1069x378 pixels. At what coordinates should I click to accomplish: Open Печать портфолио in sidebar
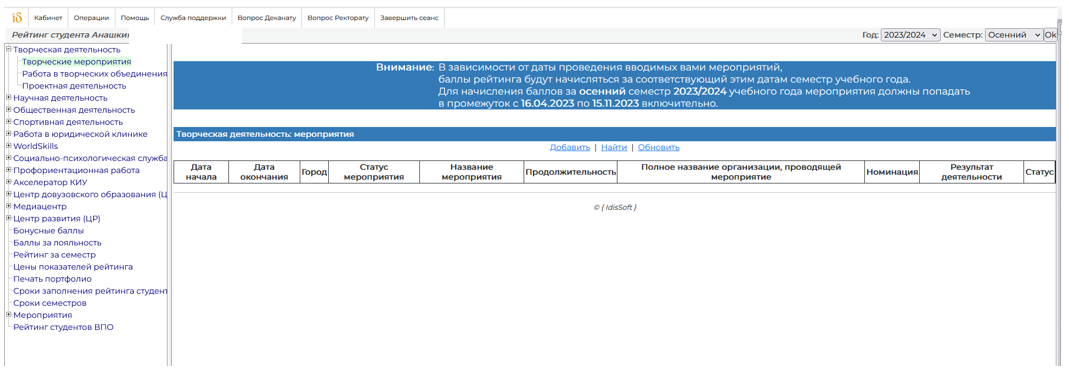[x=52, y=278]
